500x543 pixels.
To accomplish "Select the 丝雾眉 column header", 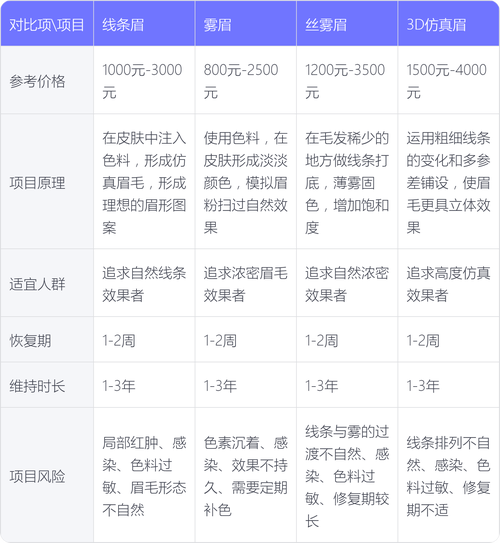I will click(x=347, y=23).
